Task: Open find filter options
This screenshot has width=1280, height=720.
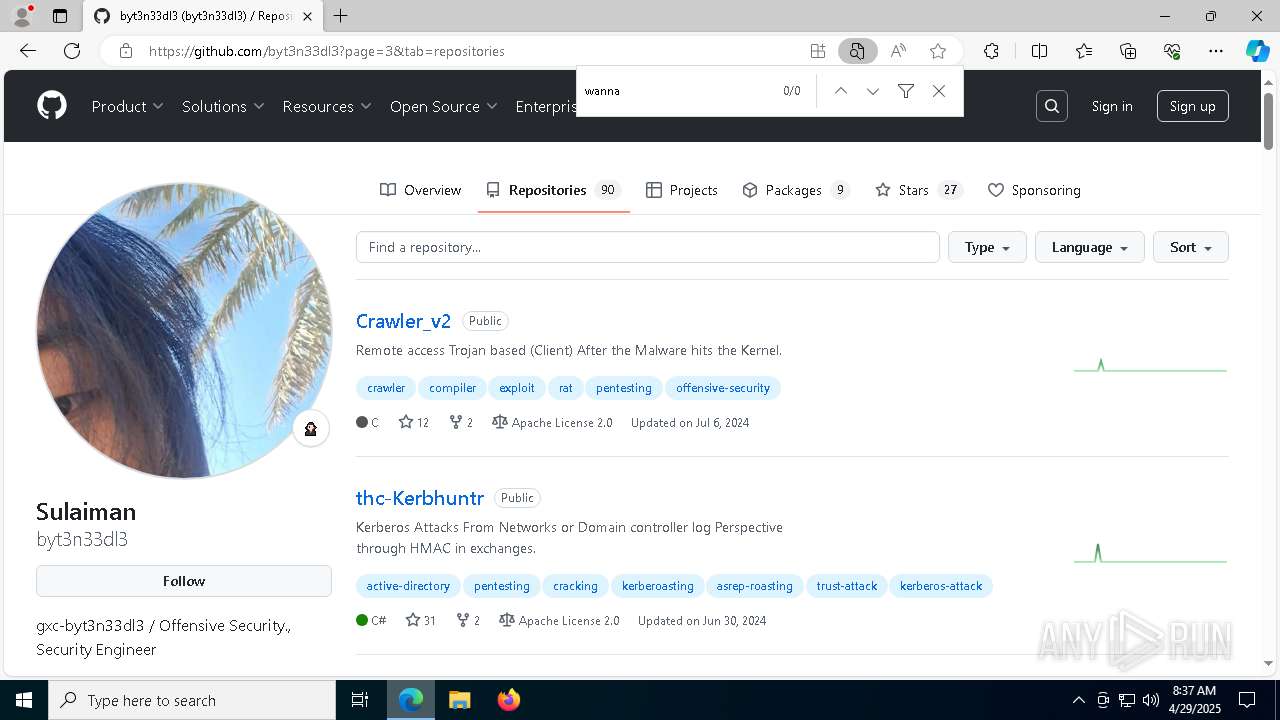Action: click(x=906, y=91)
